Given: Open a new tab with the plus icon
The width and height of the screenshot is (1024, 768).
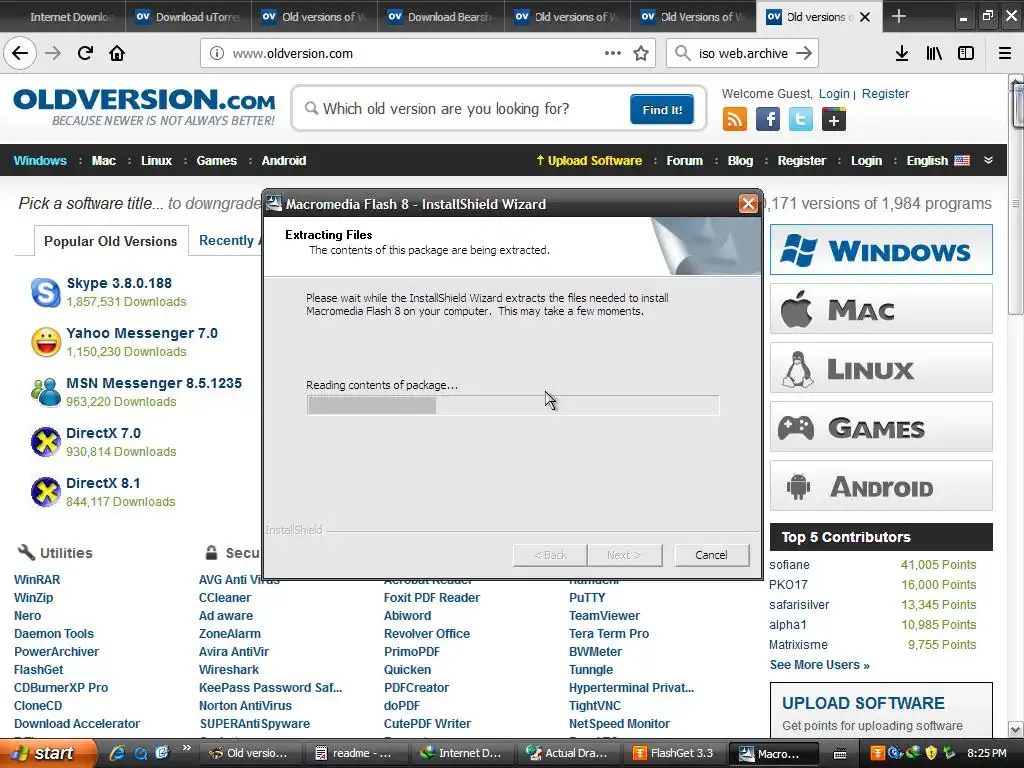Looking at the screenshot, I should click(899, 16).
